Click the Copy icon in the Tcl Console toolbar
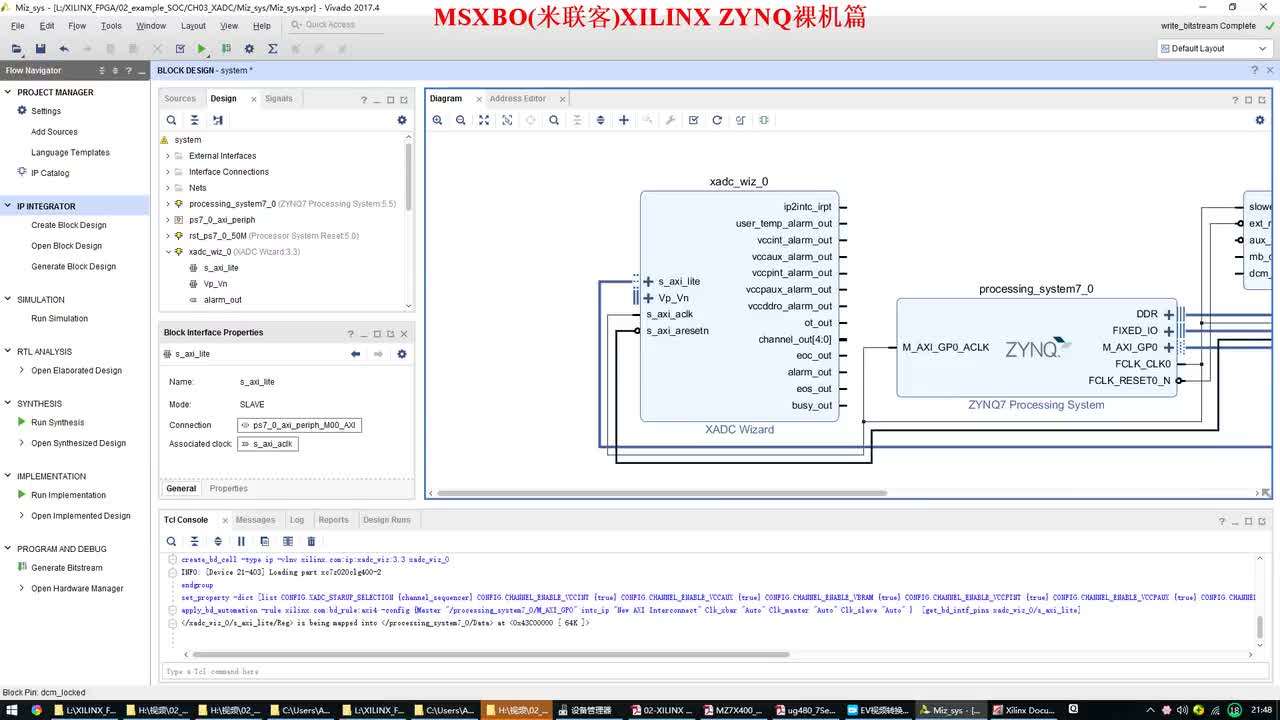Screen dimensions: 1280x720 click(264, 541)
